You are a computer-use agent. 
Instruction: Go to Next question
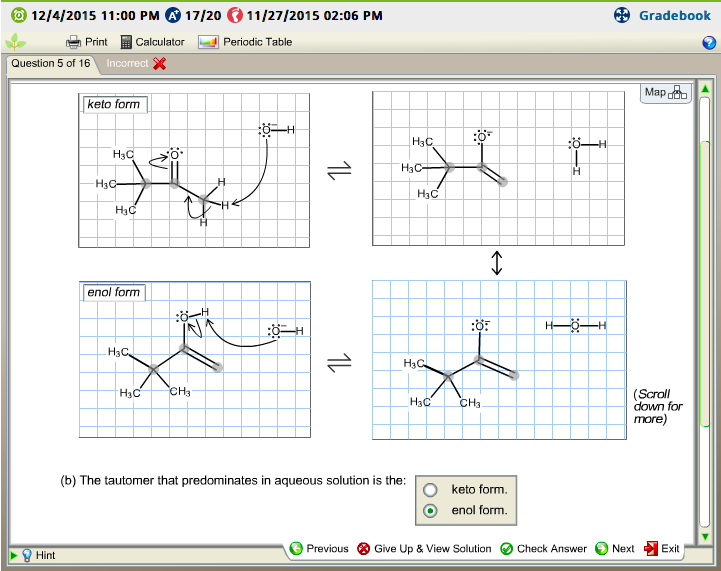point(614,548)
